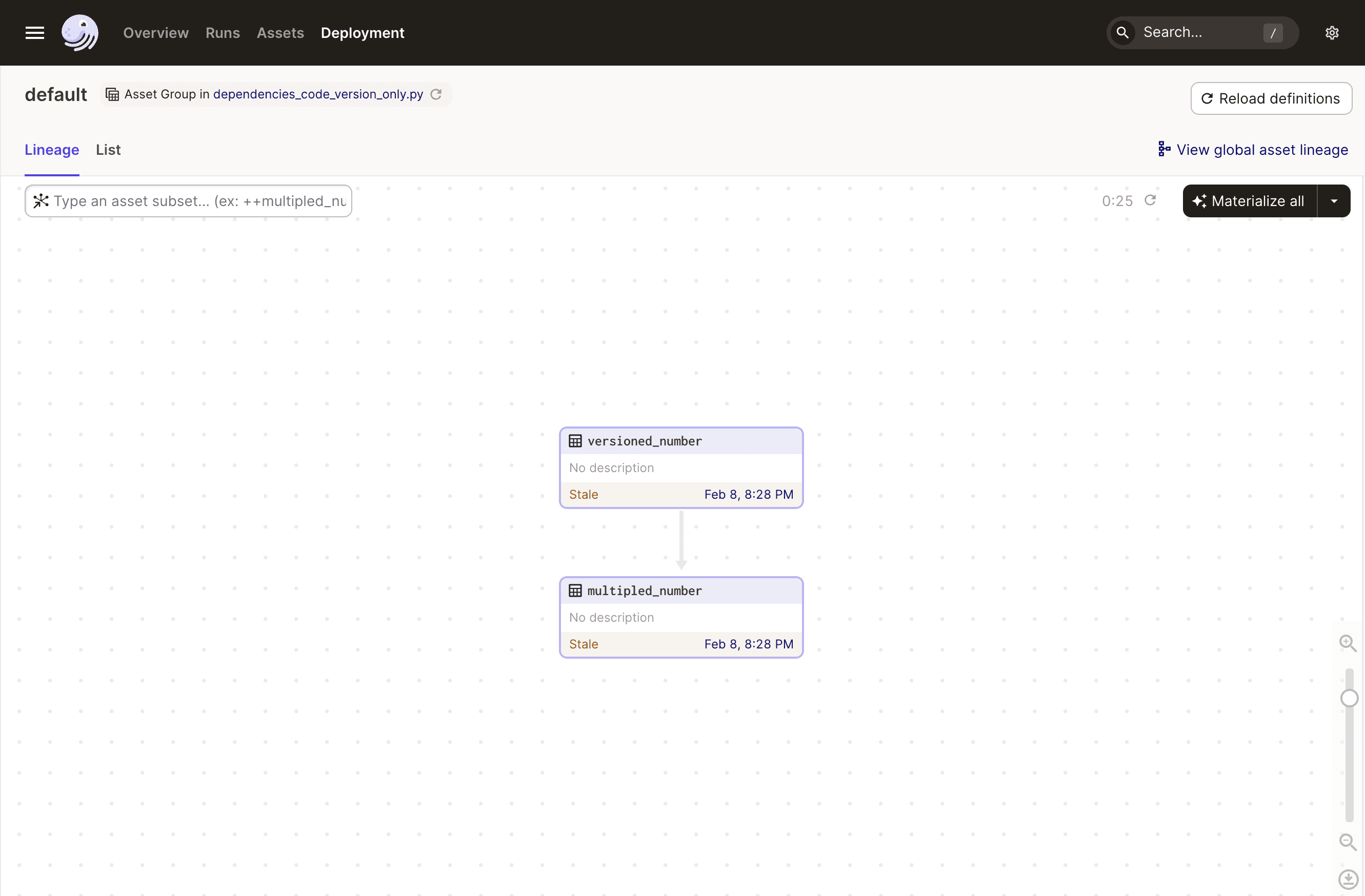
Task: Click the Dagster logo
Action: coord(79,33)
